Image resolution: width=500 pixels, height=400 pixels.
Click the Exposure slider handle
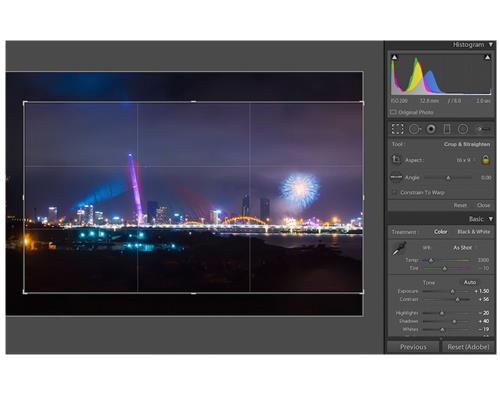452,292
